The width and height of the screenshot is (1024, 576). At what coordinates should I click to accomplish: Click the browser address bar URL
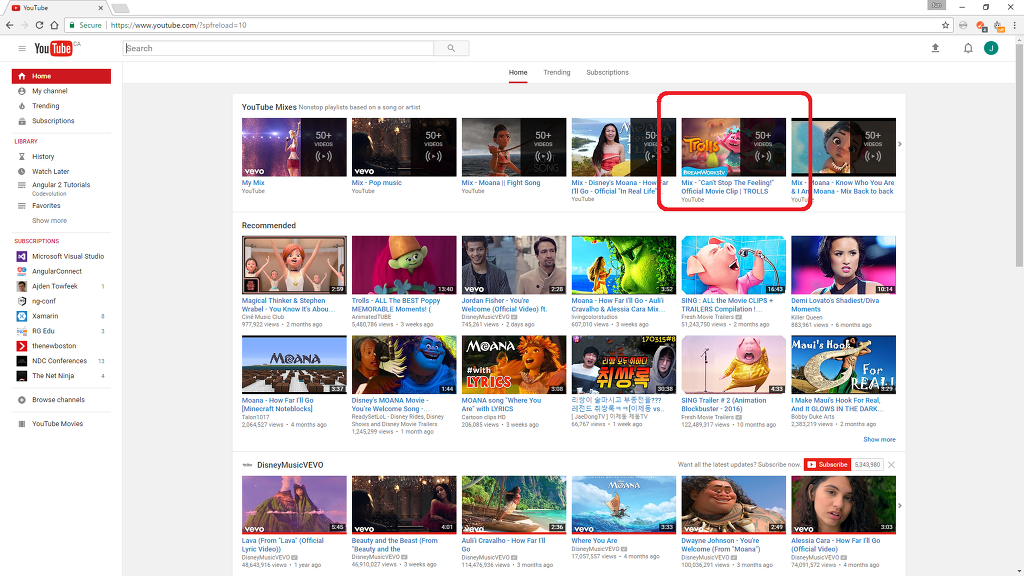click(178, 25)
